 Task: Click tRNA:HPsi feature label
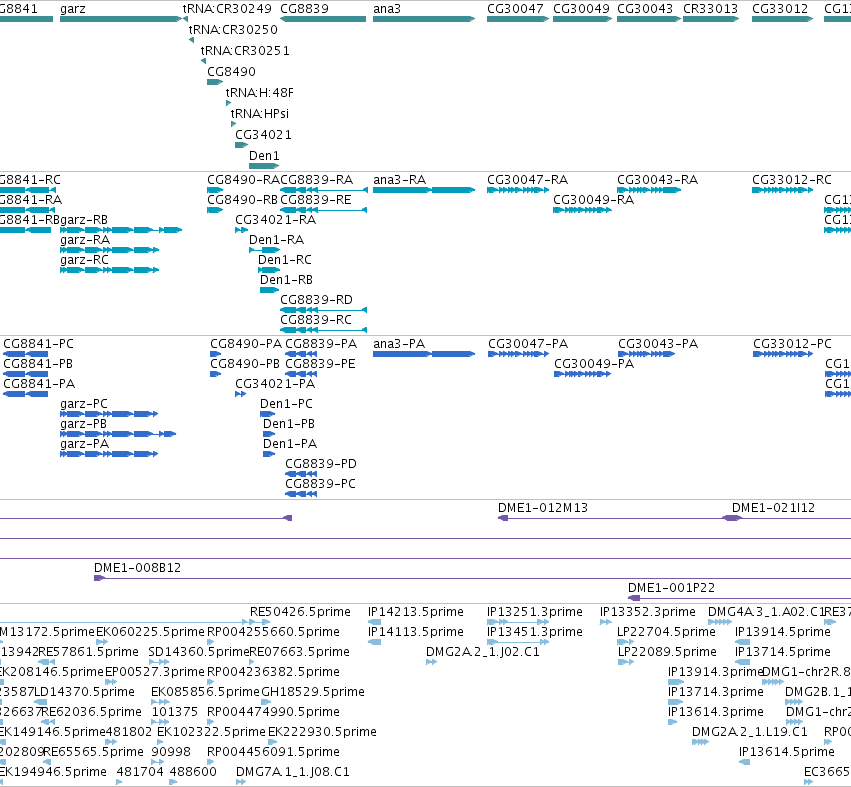tap(259, 113)
